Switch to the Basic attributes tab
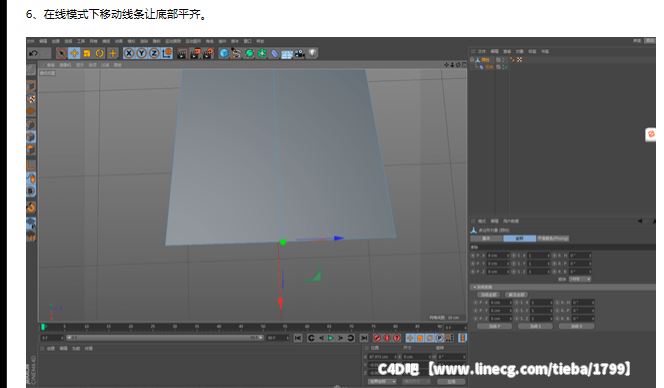The image size is (664, 388). click(486, 238)
